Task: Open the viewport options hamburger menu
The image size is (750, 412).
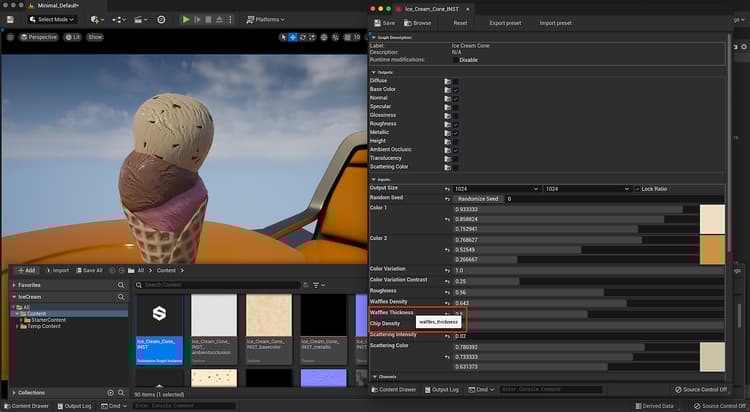Action: (10, 37)
